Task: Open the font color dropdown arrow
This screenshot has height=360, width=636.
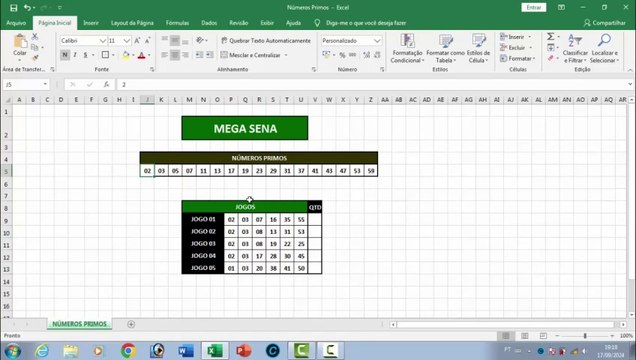Action: [x=149, y=55]
